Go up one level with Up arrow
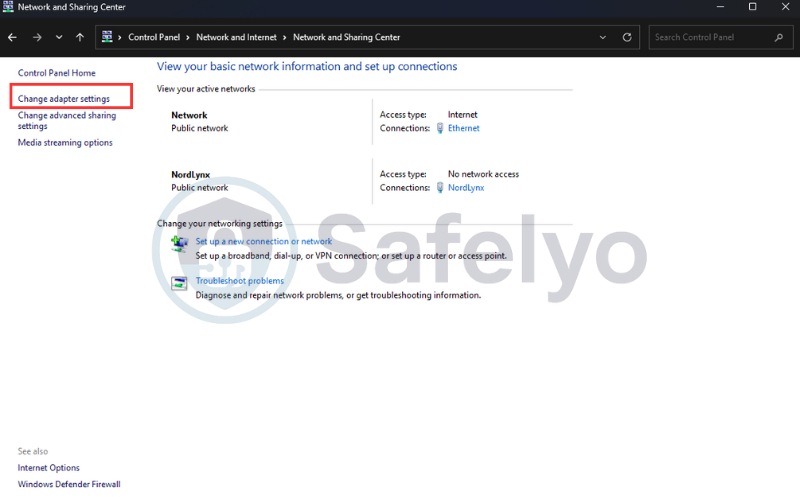 pos(80,37)
